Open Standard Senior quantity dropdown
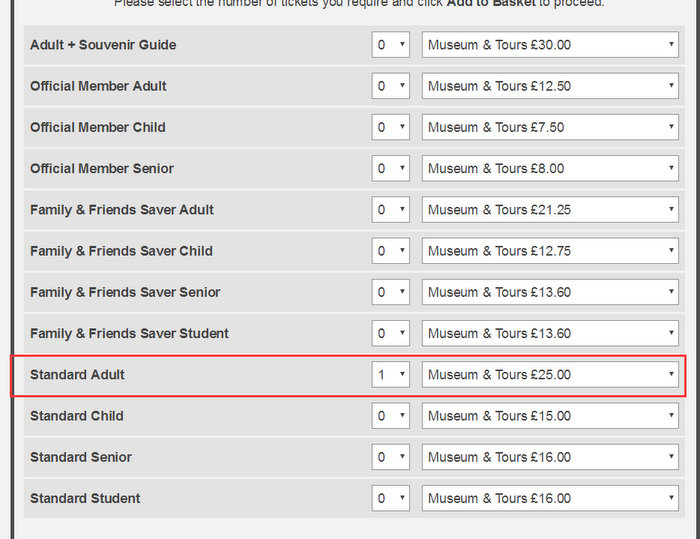The height and width of the screenshot is (539, 700). click(390, 457)
